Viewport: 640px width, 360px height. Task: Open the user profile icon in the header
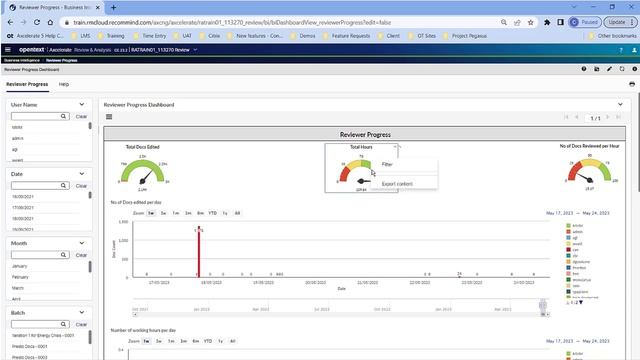point(634,50)
